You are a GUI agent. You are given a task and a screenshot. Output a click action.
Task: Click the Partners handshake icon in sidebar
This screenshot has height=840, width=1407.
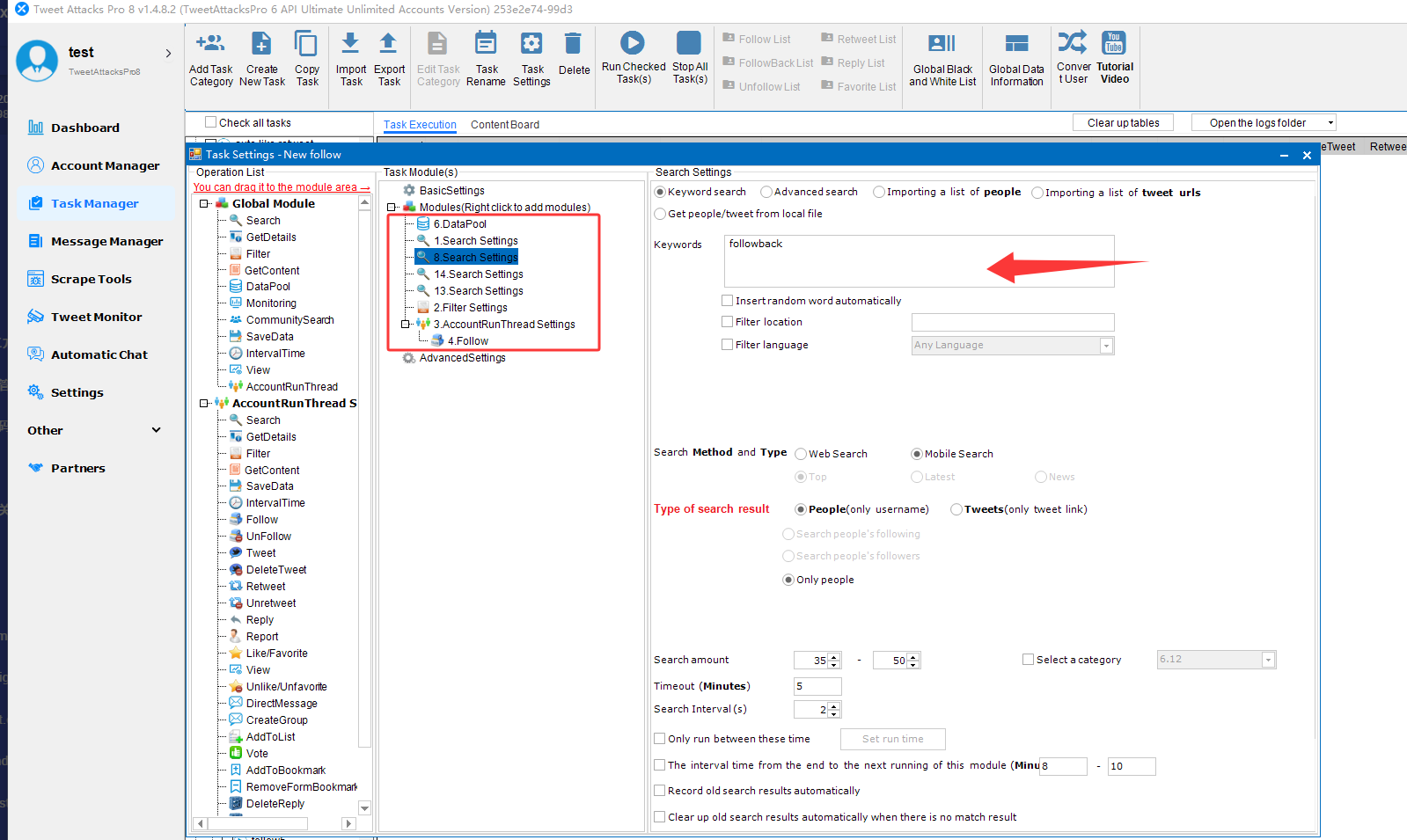pyautogui.click(x=35, y=468)
